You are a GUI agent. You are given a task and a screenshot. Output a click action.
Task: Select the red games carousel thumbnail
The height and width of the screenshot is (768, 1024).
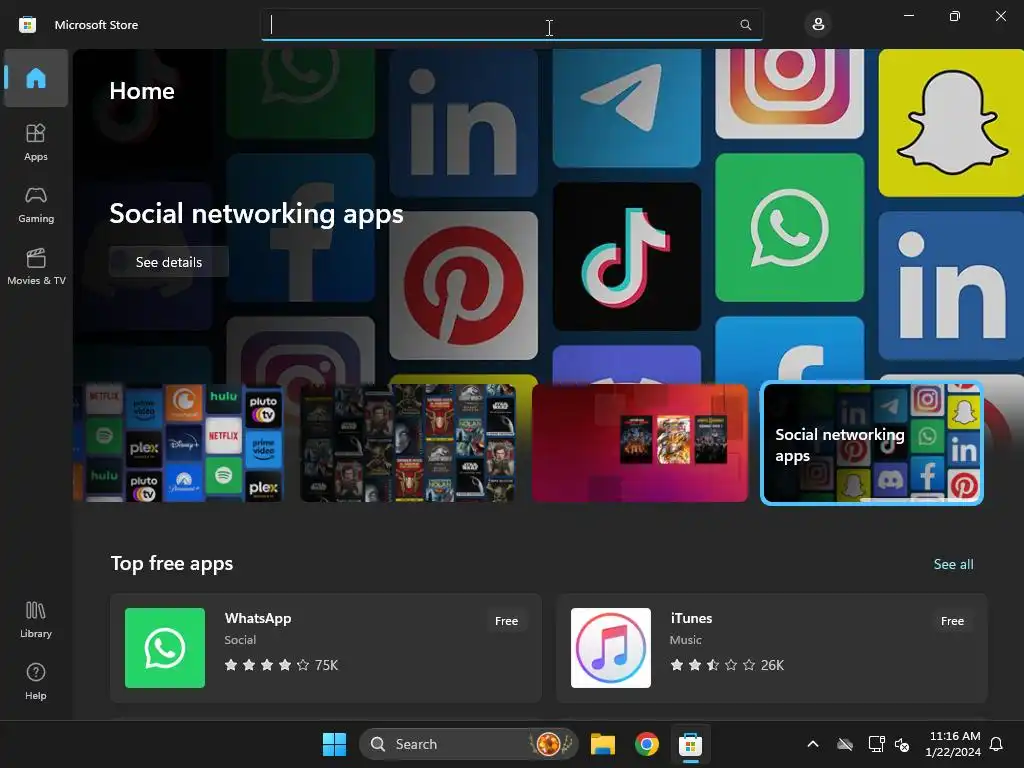[640, 443]
